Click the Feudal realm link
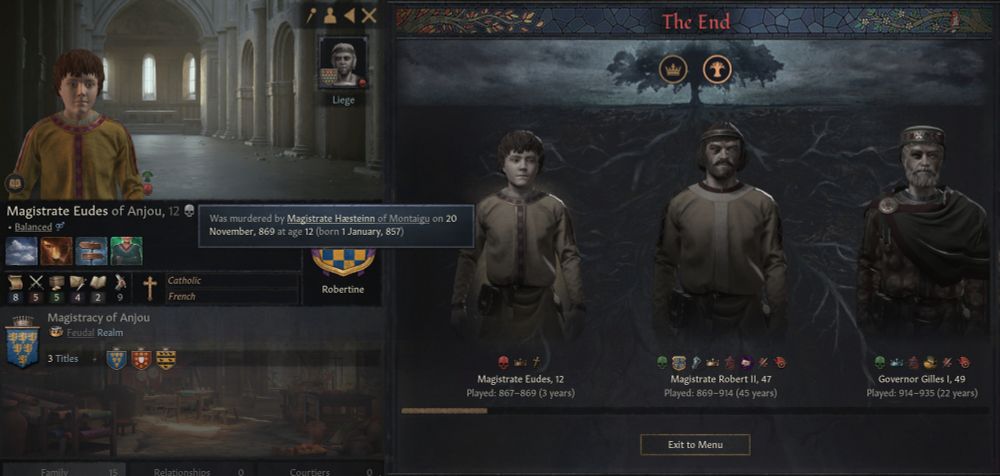The image size is (1000, 476). pos(81,332)
